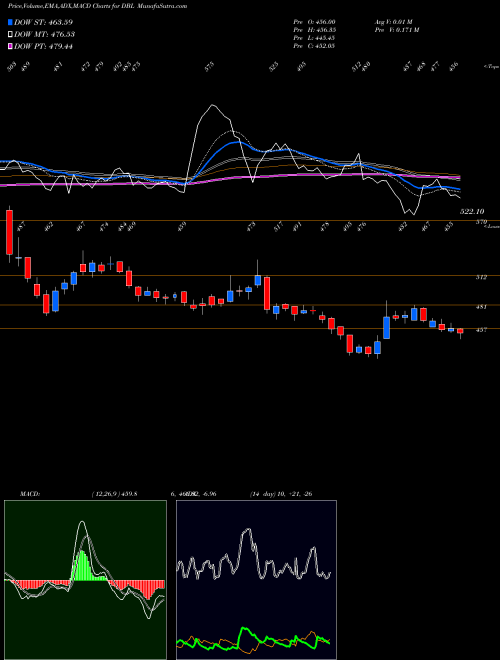500x660 pixels.
Task: Click the first tall red candlestick
Action: pyautogui.click(x=9, y=232)
